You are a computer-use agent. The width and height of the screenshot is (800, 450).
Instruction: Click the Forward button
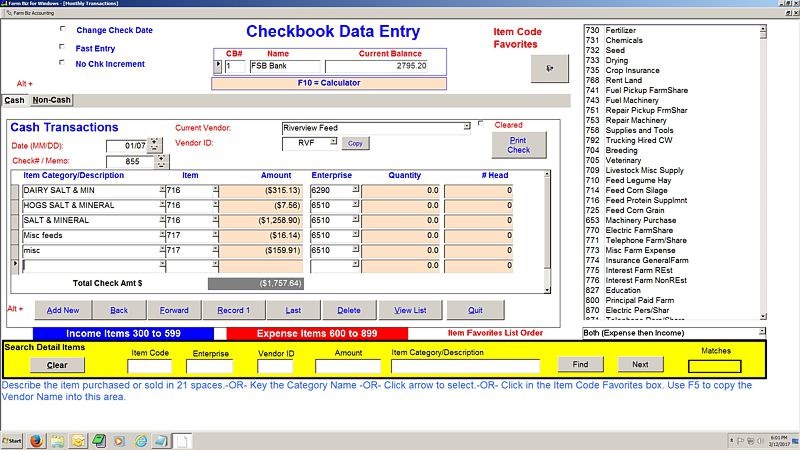[x=174, y=310]
